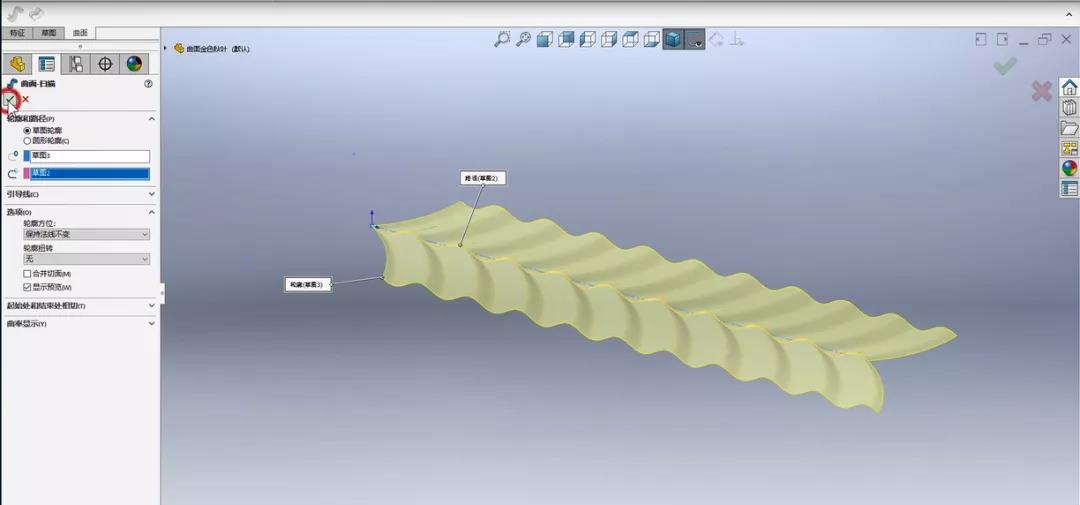Collapse the 轮廓和路径 section
Viewport: 1080px width, 505px height.
point(152,118)
